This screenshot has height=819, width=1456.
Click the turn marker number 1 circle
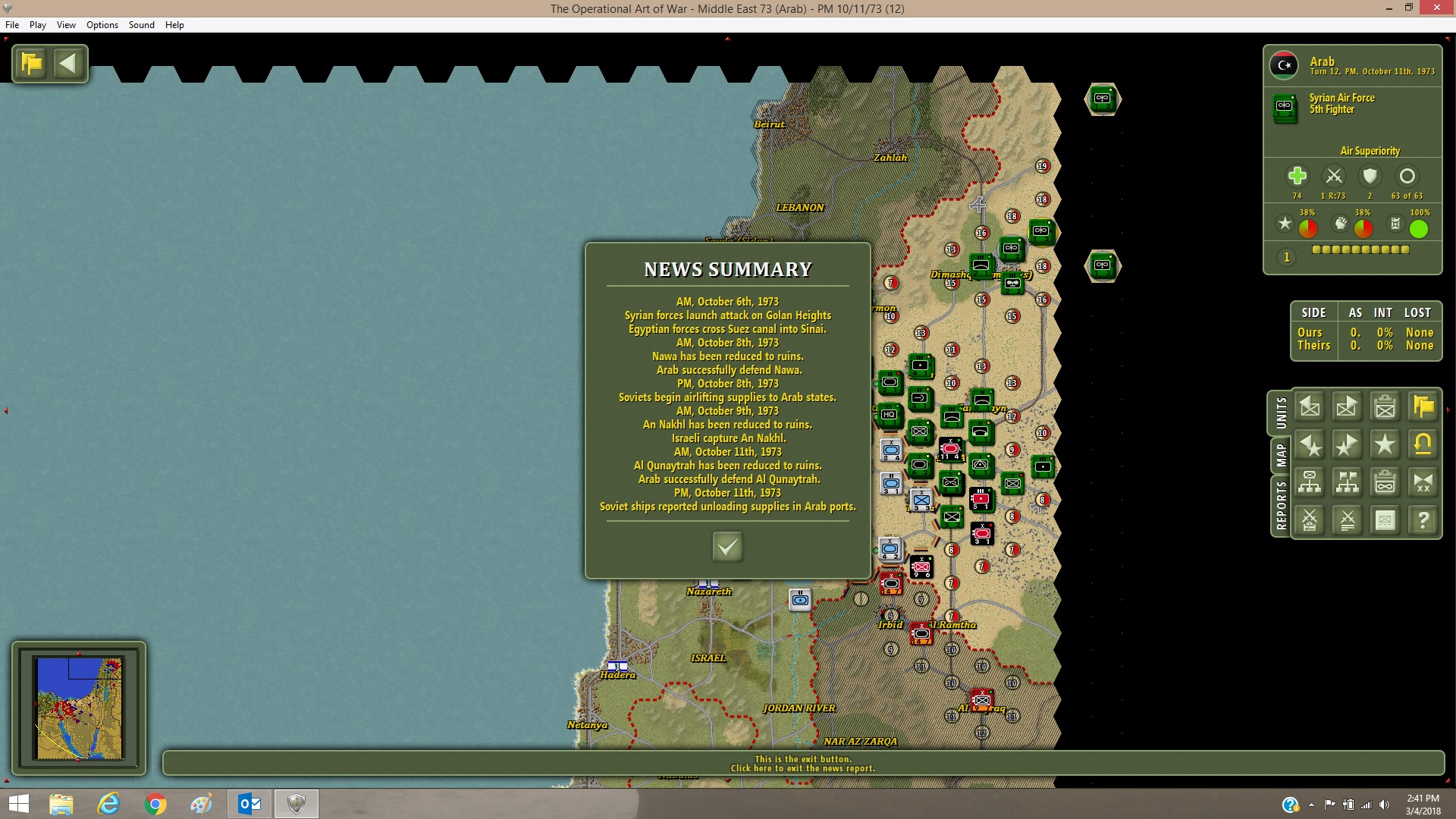1286,257
